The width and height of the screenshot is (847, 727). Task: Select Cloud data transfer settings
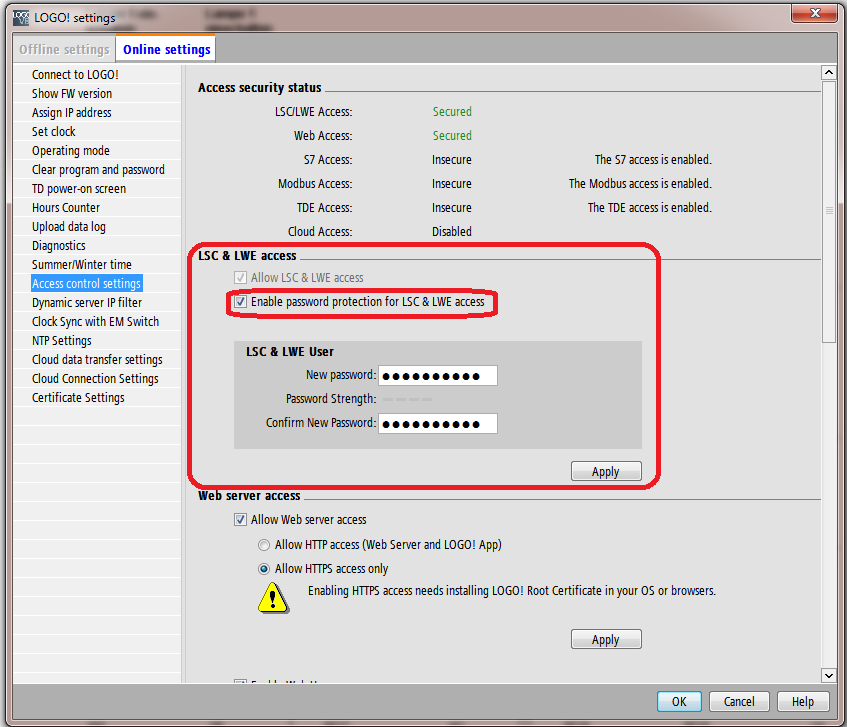[x=97, y=359]
